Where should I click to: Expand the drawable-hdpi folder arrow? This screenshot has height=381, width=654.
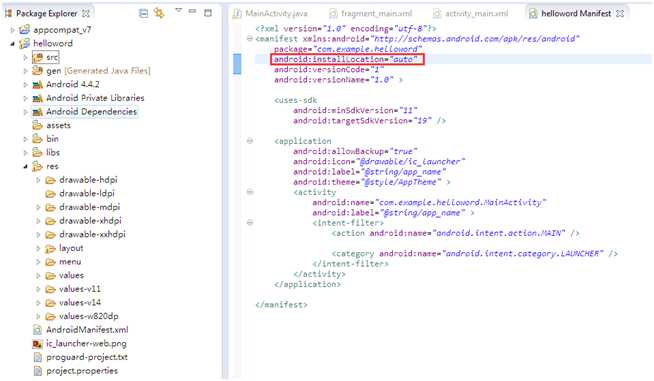click(38, 180)
